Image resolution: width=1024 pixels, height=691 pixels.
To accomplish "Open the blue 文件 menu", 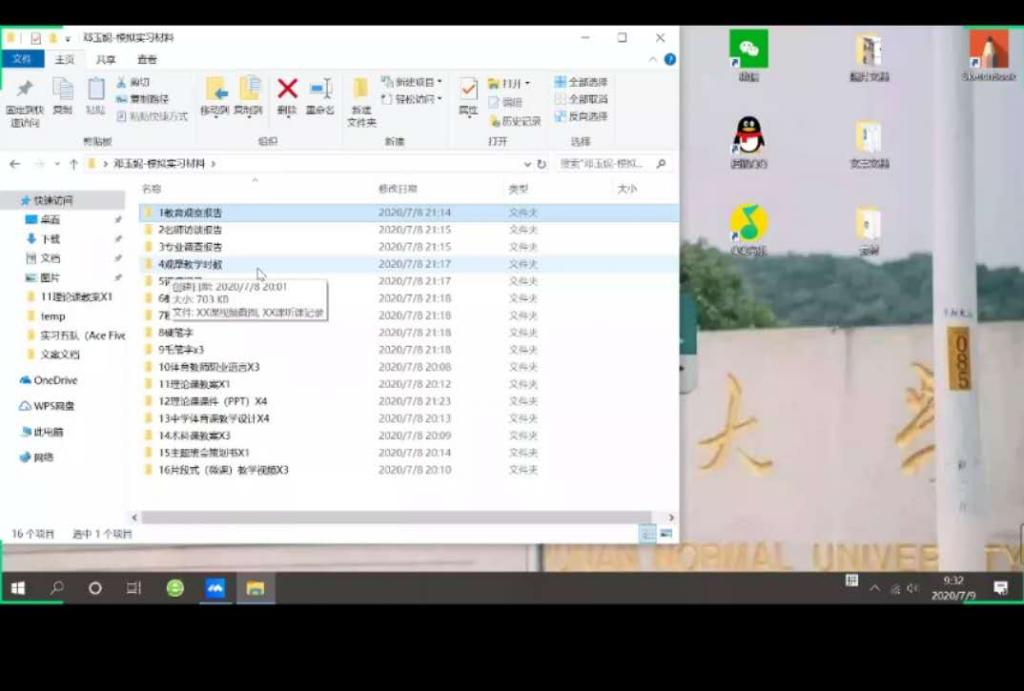I will click(x=22, y=60).
